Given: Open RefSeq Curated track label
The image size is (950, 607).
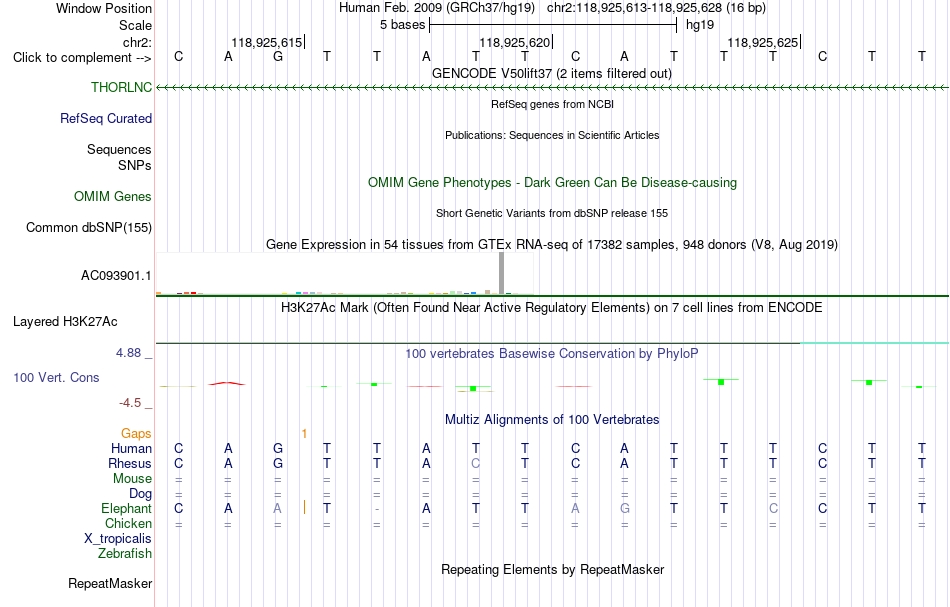Looking at the screenshot, I should (x=106, y=118).
